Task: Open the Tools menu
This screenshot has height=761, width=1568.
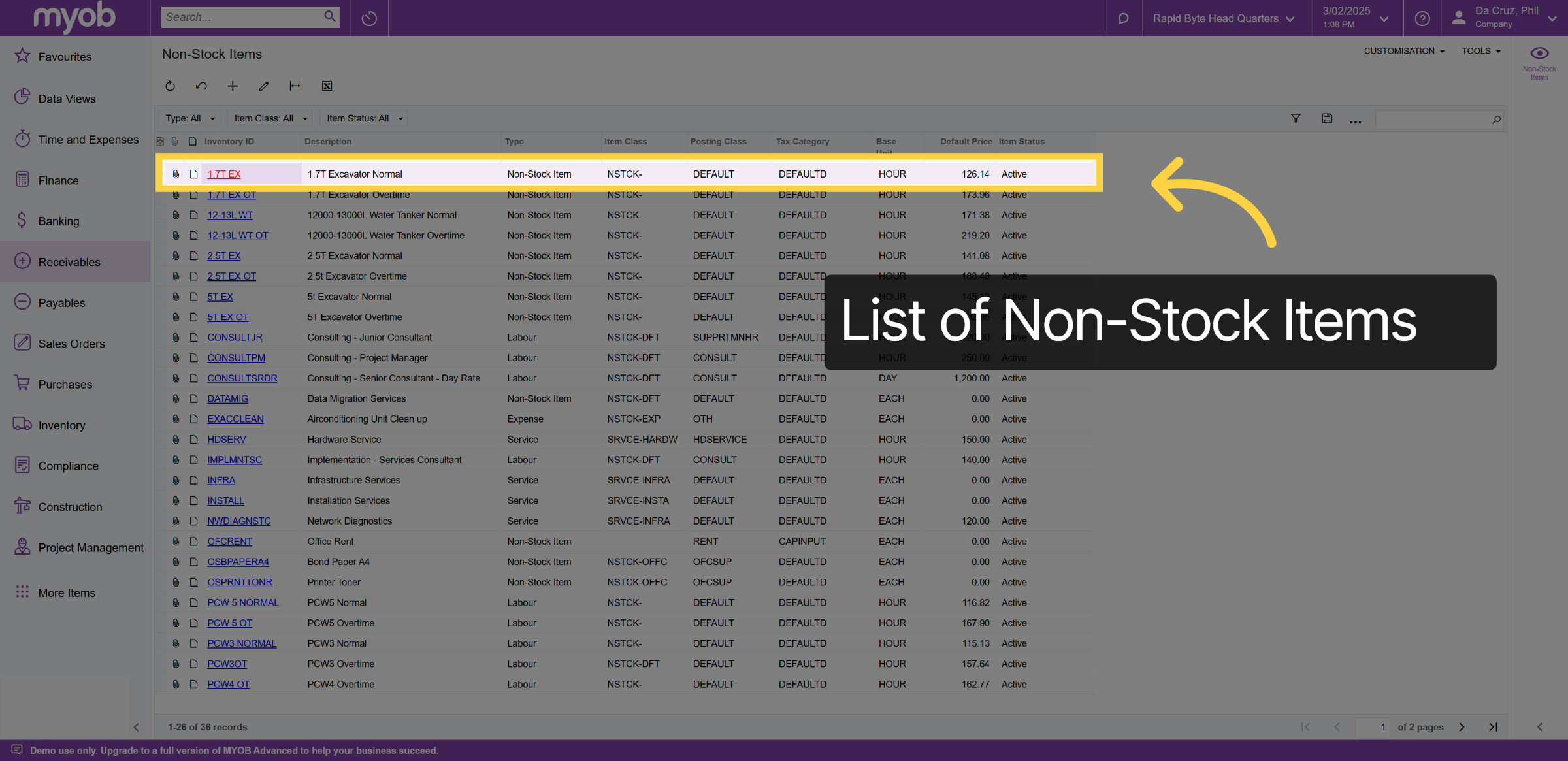Action: [x=1481, y=51]
